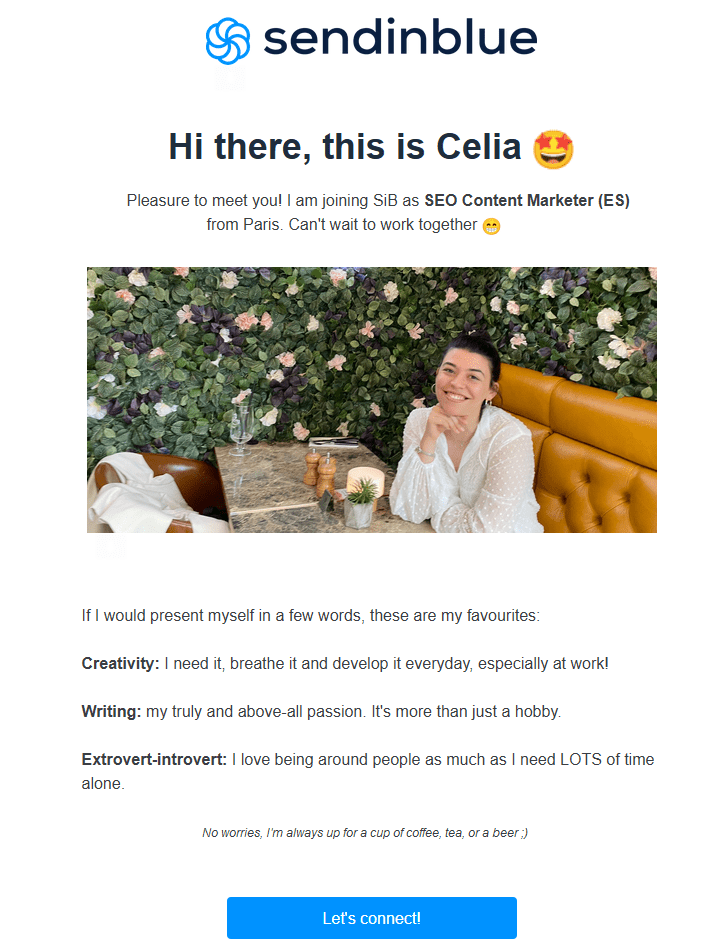This screenshot has height=950, width=708.
Task: Click the "If I would present myself" sentence
Action: pos(311,616)
